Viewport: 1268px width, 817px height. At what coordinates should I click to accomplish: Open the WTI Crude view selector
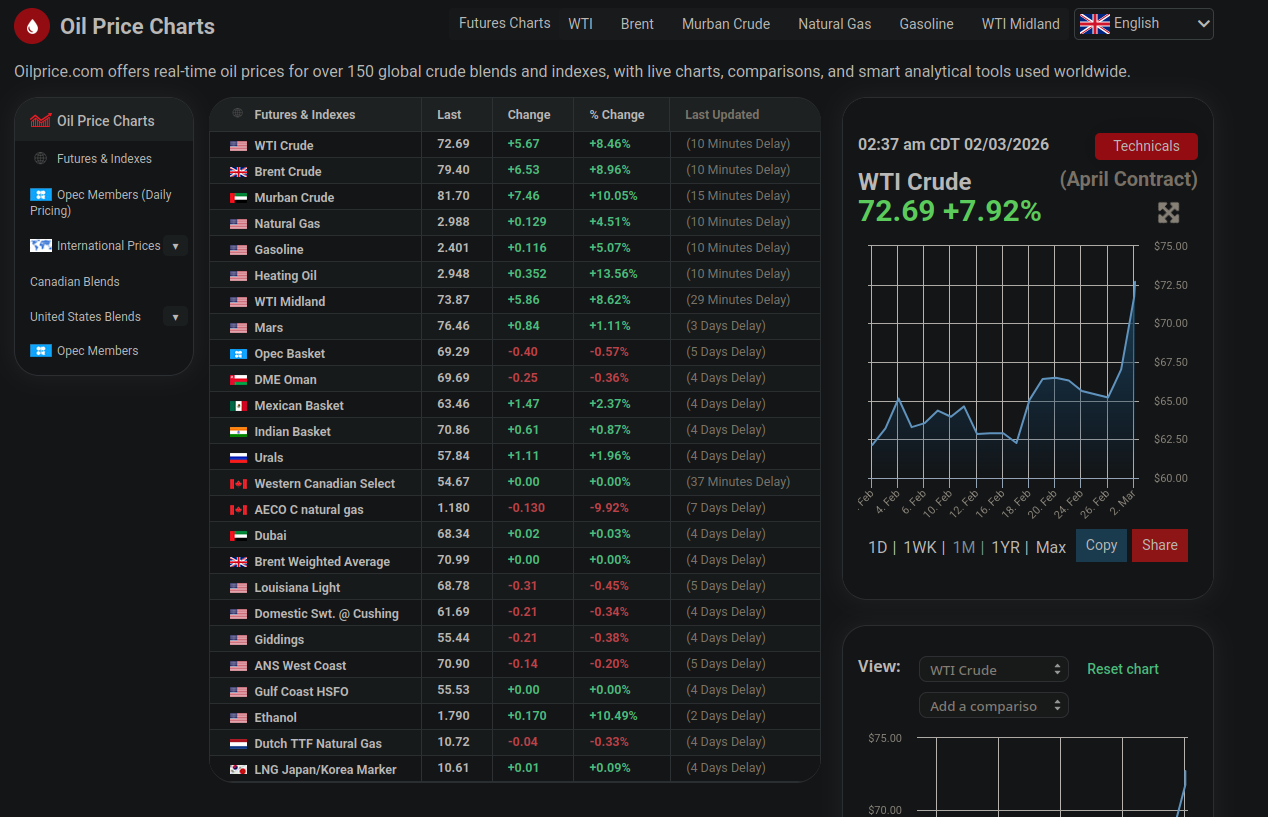coord(994,670)
